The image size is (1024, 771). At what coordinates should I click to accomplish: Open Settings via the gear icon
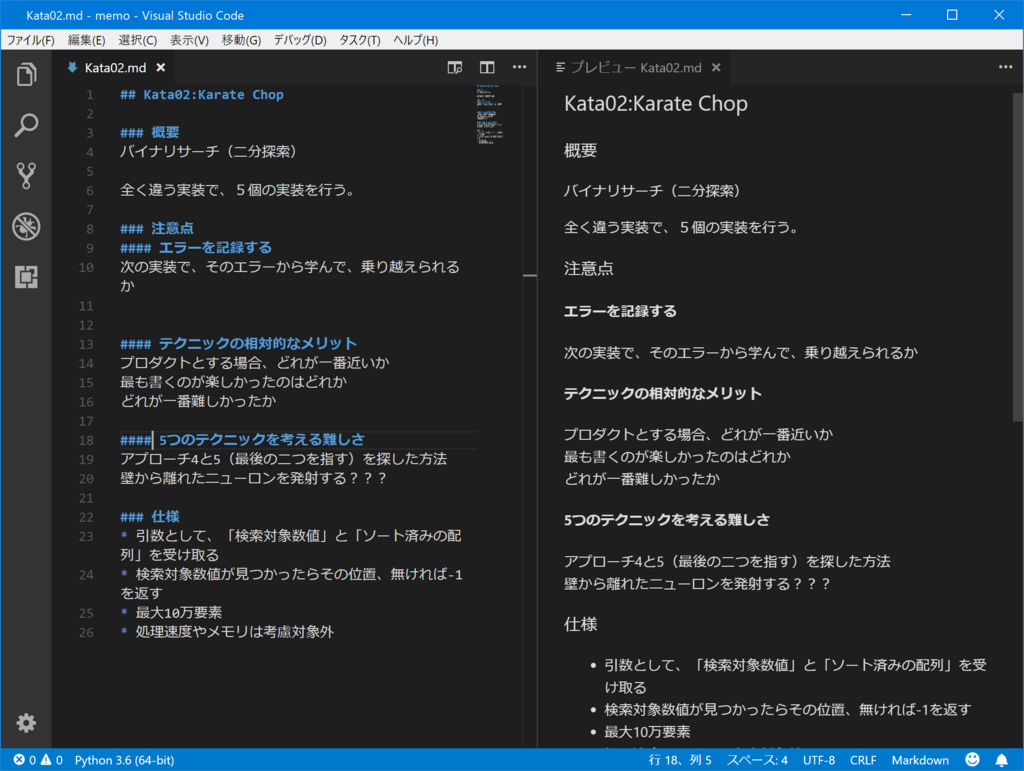26,723
